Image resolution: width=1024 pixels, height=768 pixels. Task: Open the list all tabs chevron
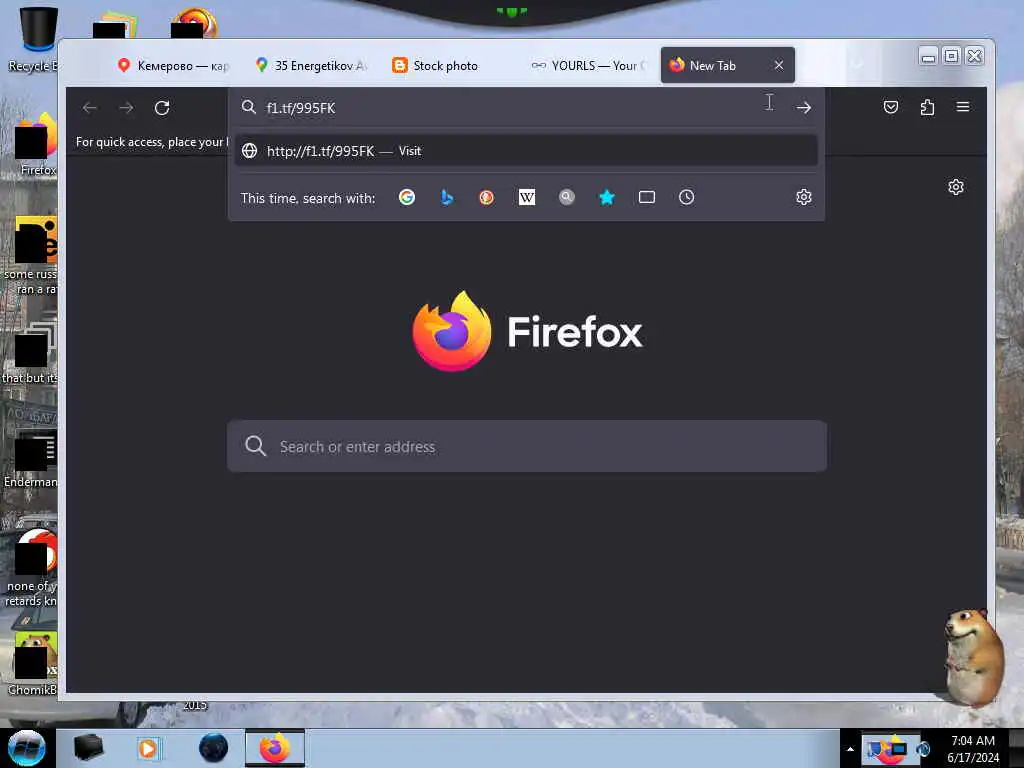pos(857,65)
